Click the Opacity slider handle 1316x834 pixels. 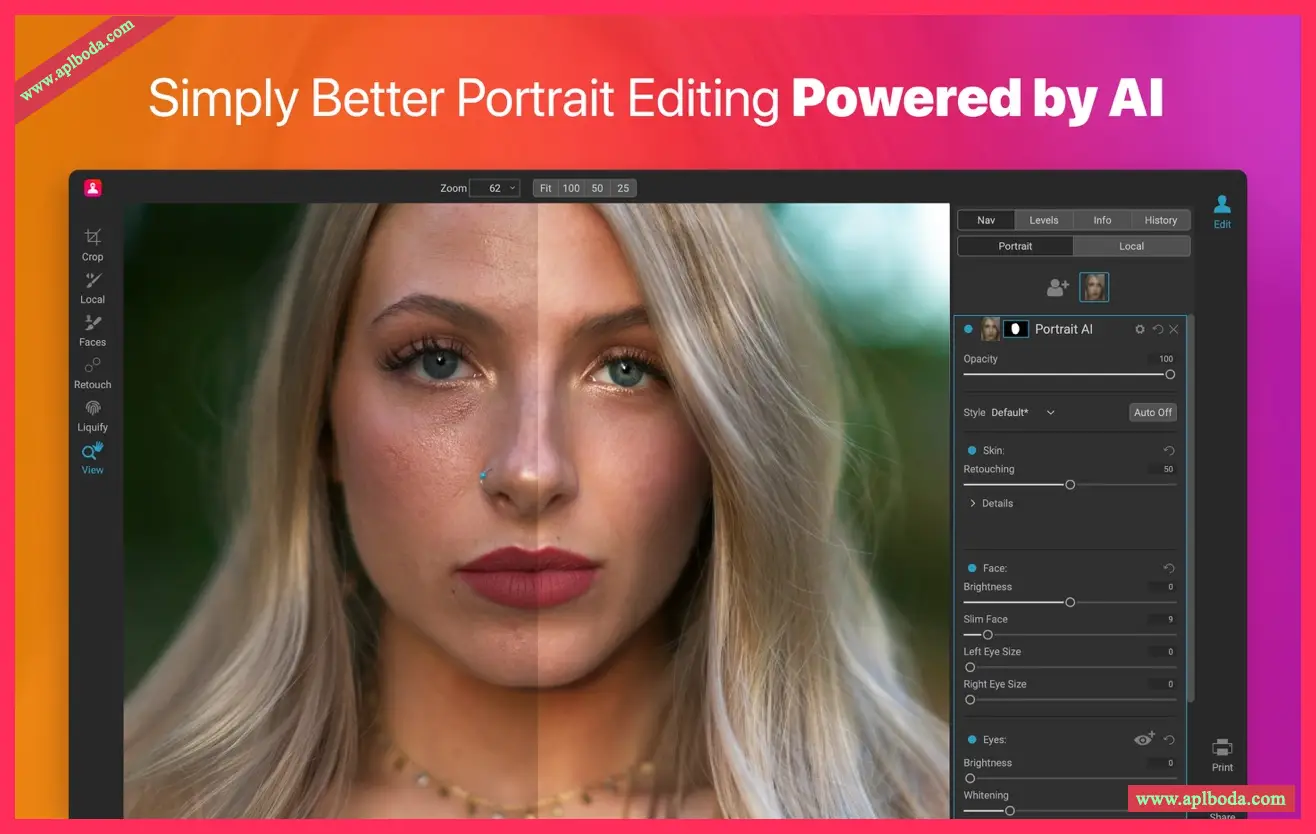1169,374
